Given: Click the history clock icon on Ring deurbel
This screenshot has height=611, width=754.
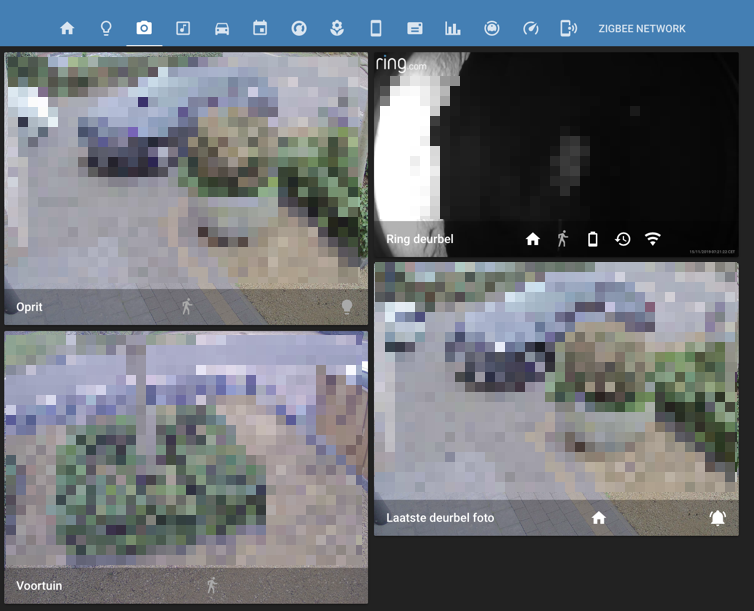Looking at the screenshot, I should 622,239.
